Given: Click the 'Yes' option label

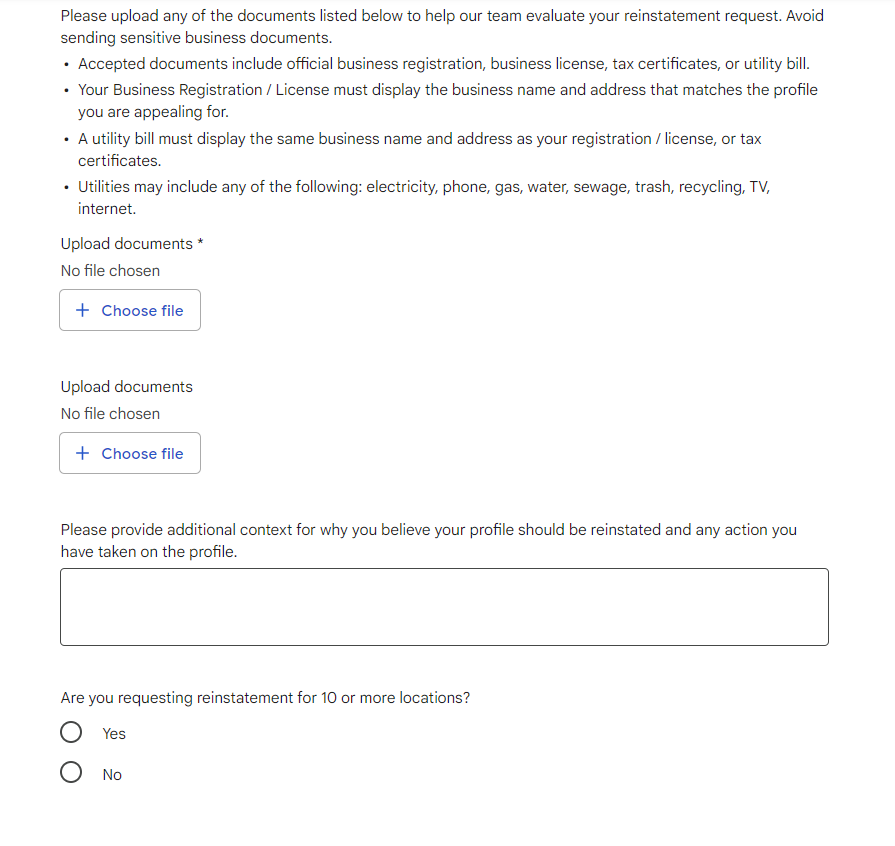Looking at the screenshot, I should pos(114,734).
